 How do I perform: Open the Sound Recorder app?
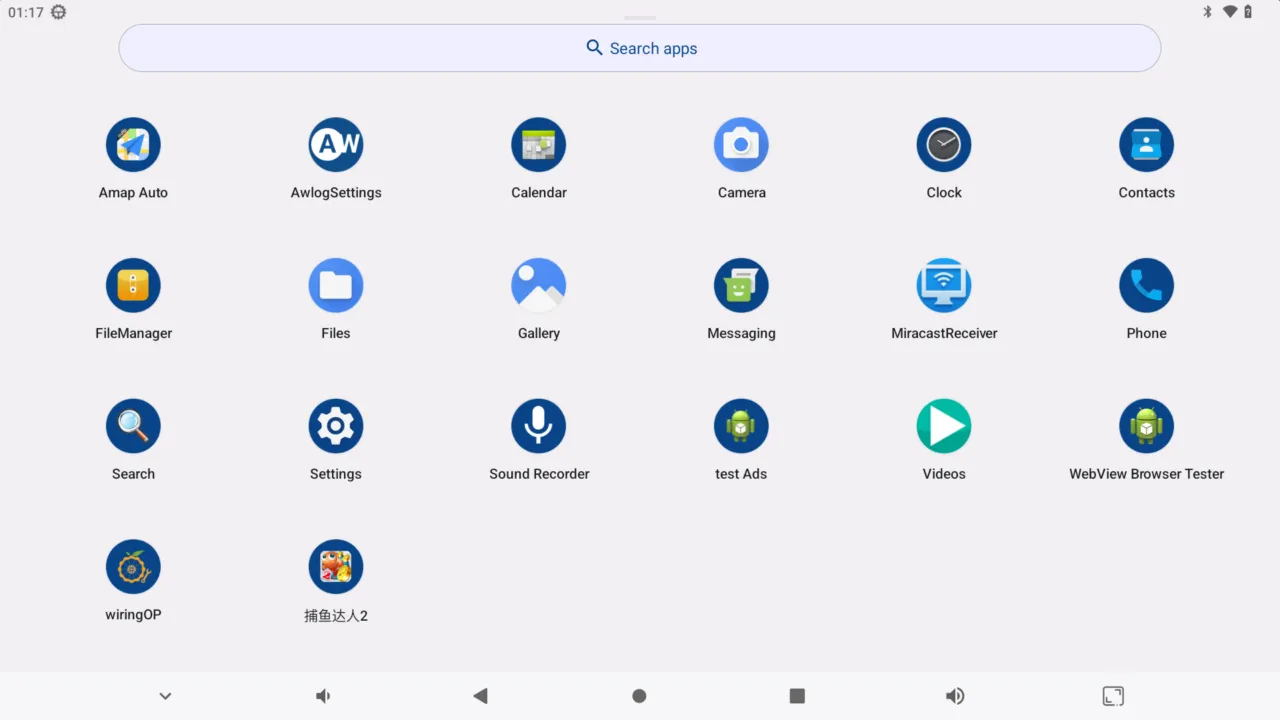pos(538,425)
